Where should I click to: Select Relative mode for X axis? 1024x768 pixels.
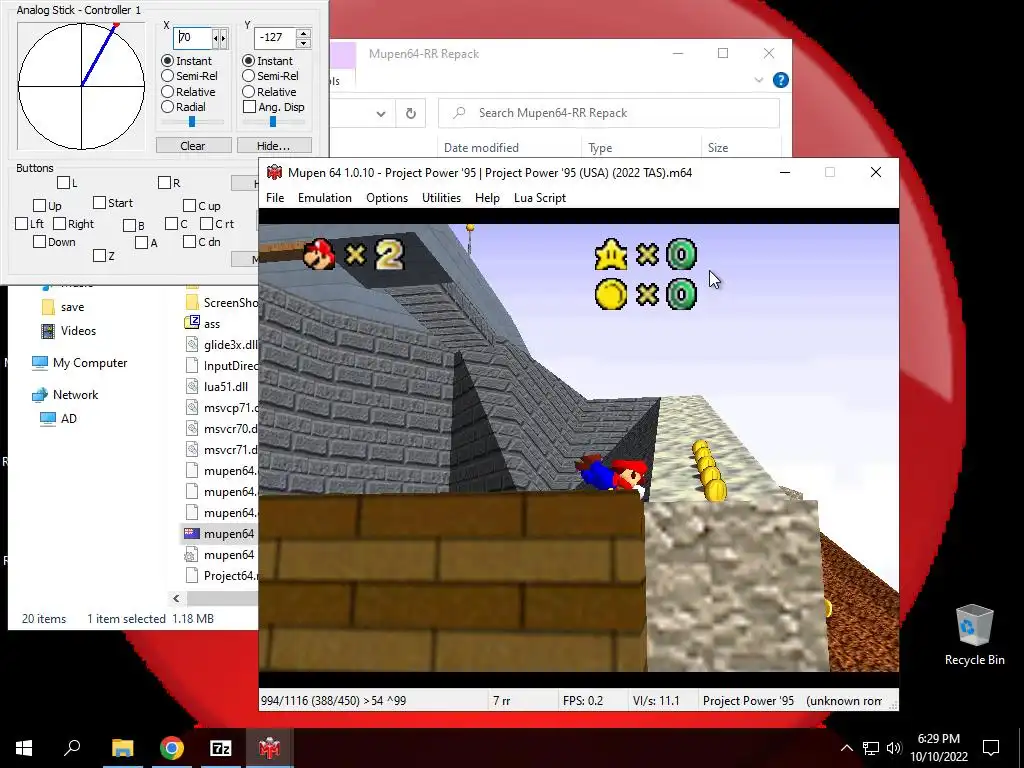click(x=168, y=92)
